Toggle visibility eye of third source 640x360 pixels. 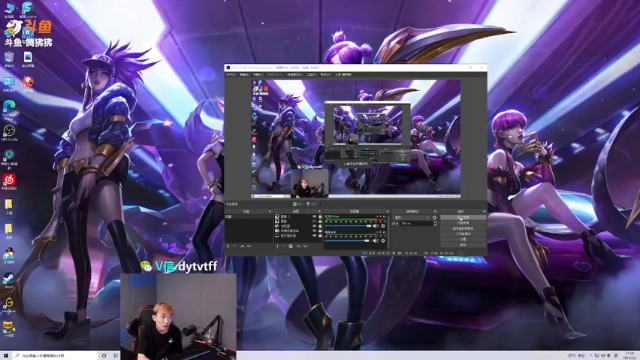pyautogui.click(x=314, y=226)
